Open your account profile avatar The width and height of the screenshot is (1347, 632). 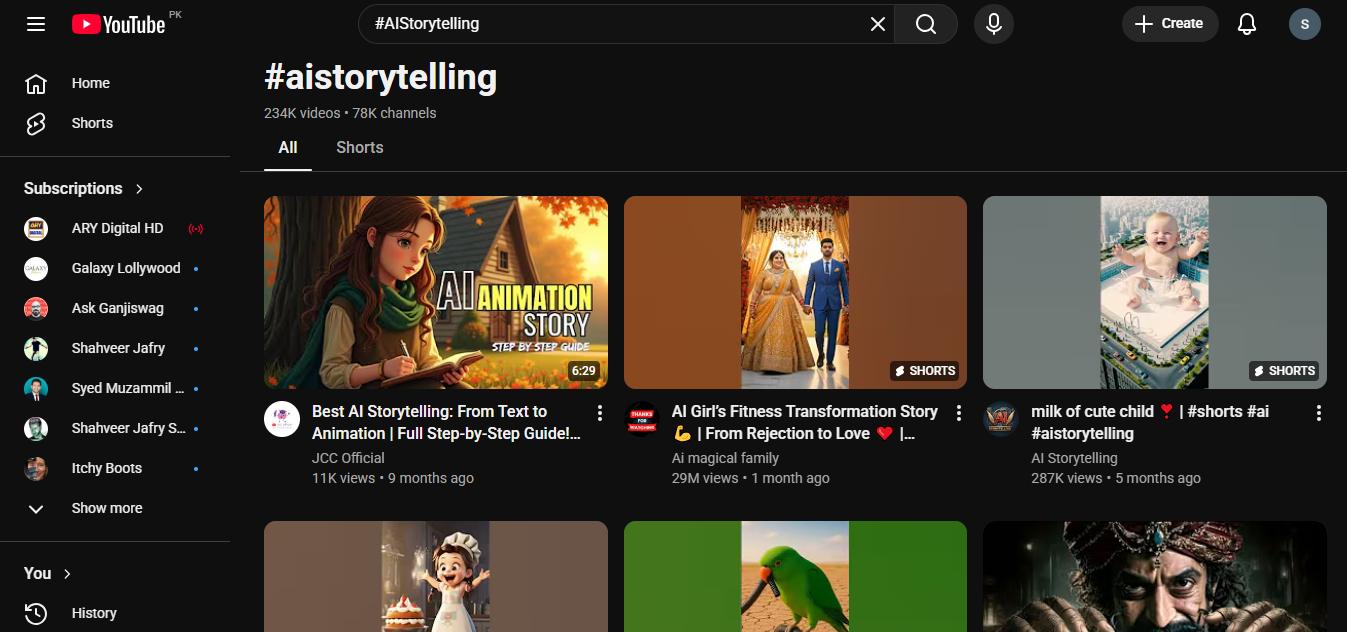coord(1305,23)
